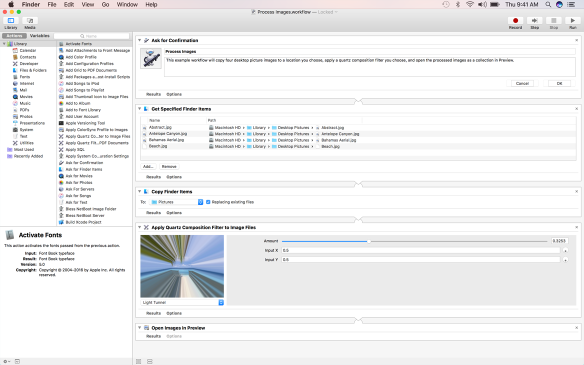Select Ask for Confirmation action in list
The width and height of the screenshot is (584, 365).
84,163
